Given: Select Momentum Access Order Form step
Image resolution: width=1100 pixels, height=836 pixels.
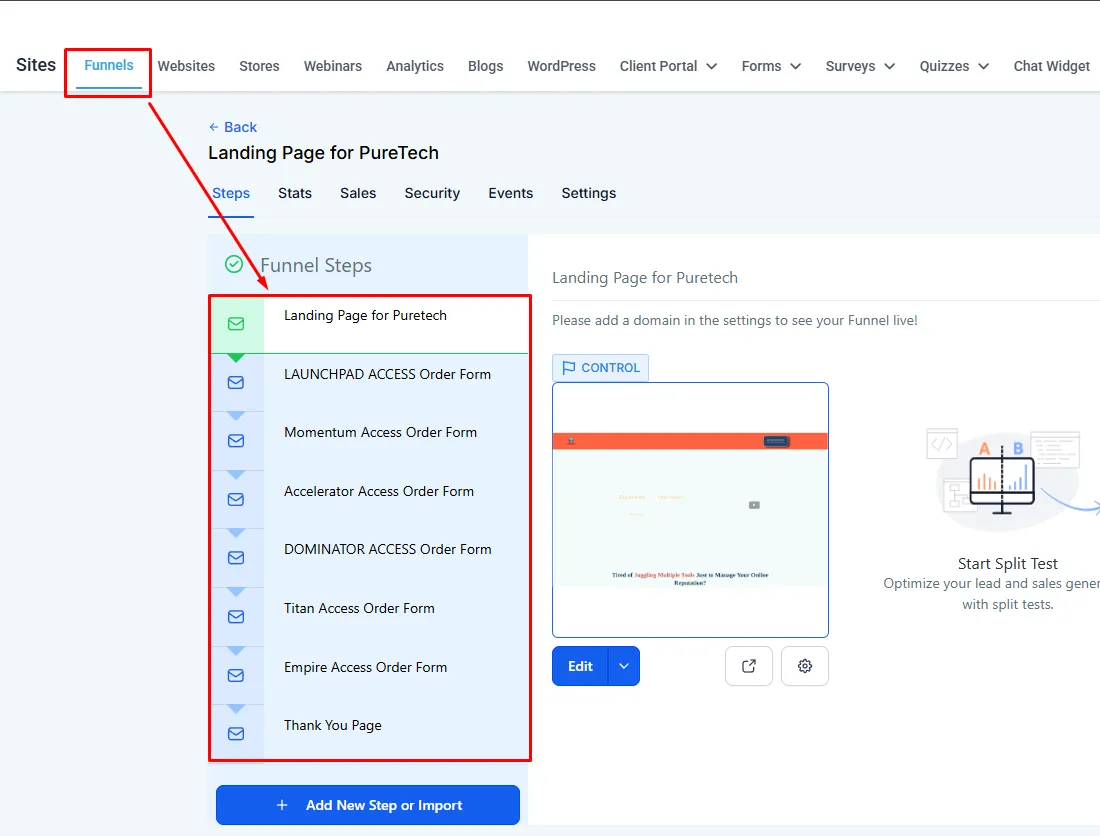Looking at the screenshot, I should tap(370, 440).
